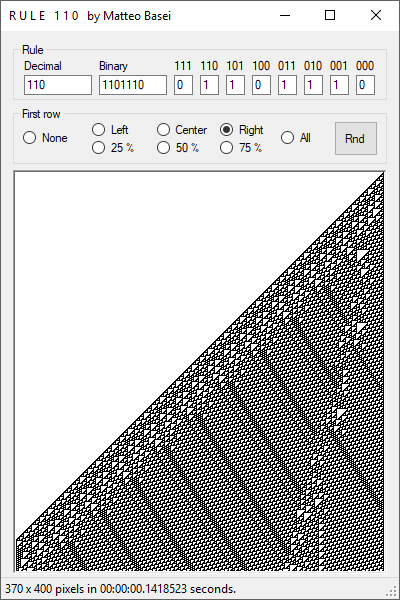Click the cellular automaton pattern canvas

199,372
